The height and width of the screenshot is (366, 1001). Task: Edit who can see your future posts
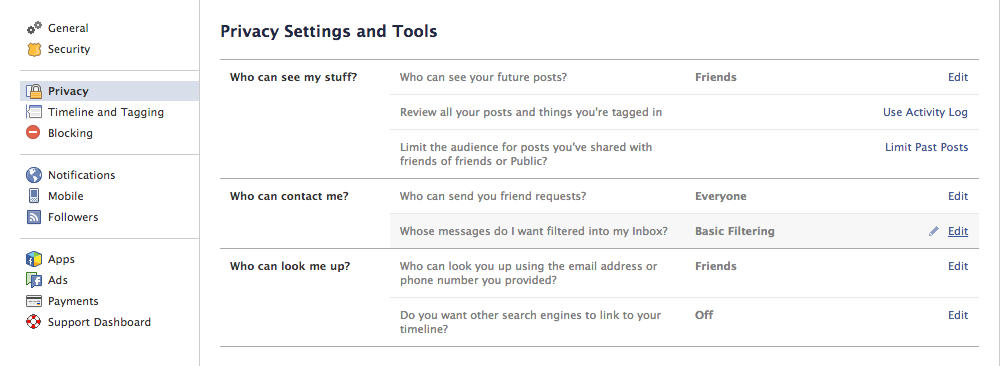pyautogui.click(x=958, y=77)
